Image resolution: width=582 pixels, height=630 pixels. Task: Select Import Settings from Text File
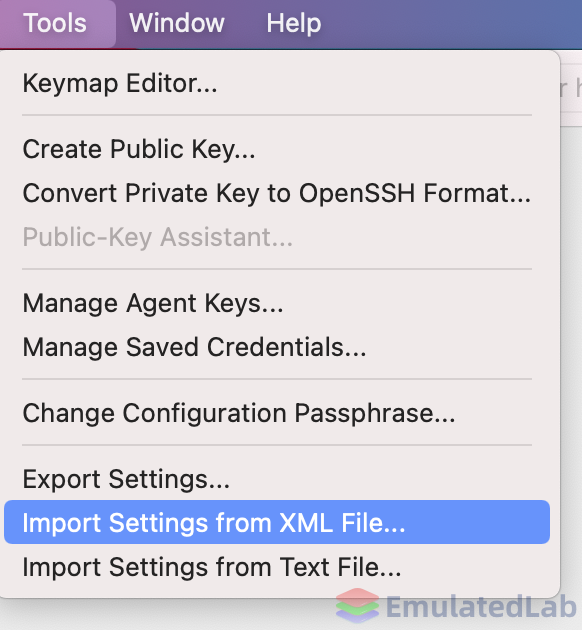(x=277, y=567)
